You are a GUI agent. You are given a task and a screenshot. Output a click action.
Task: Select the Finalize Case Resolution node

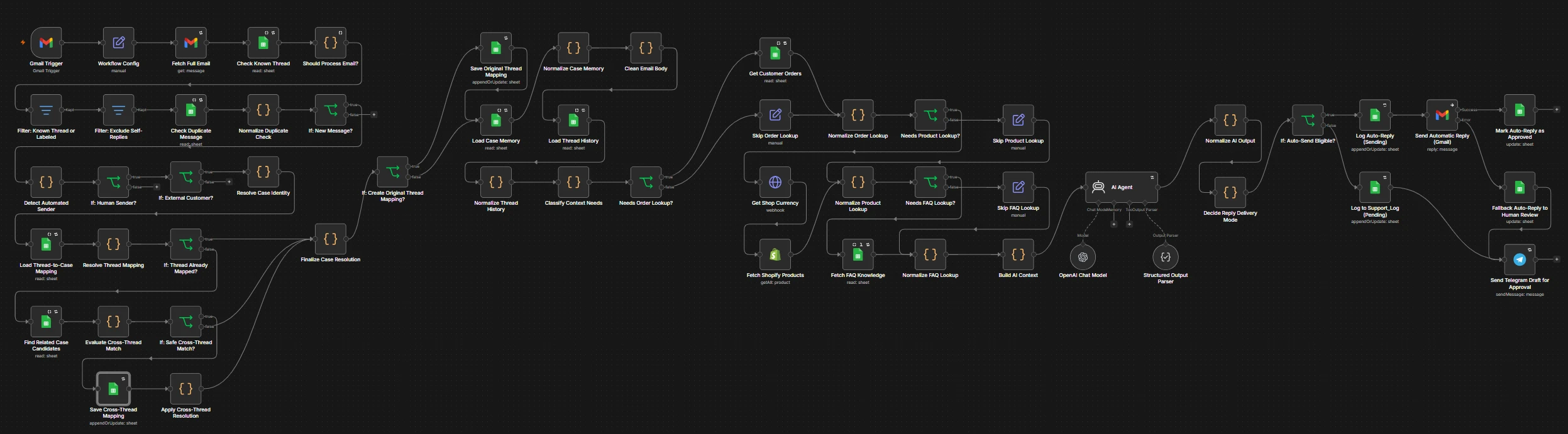pos(330,239)
